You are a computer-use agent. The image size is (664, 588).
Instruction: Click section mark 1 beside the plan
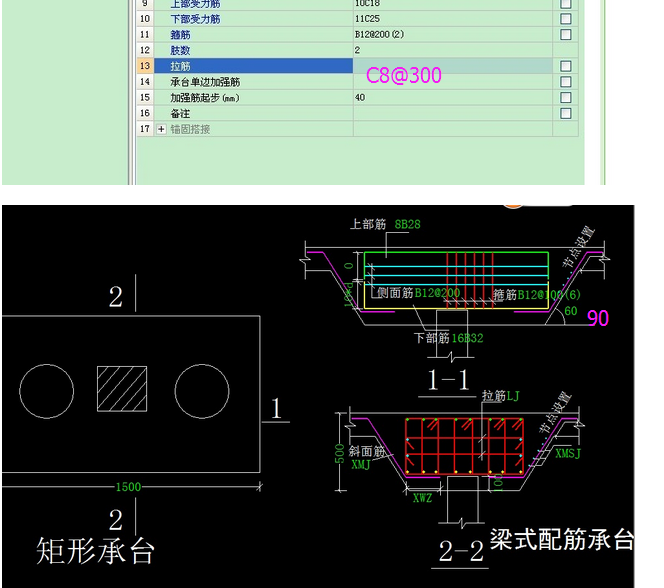276,409
